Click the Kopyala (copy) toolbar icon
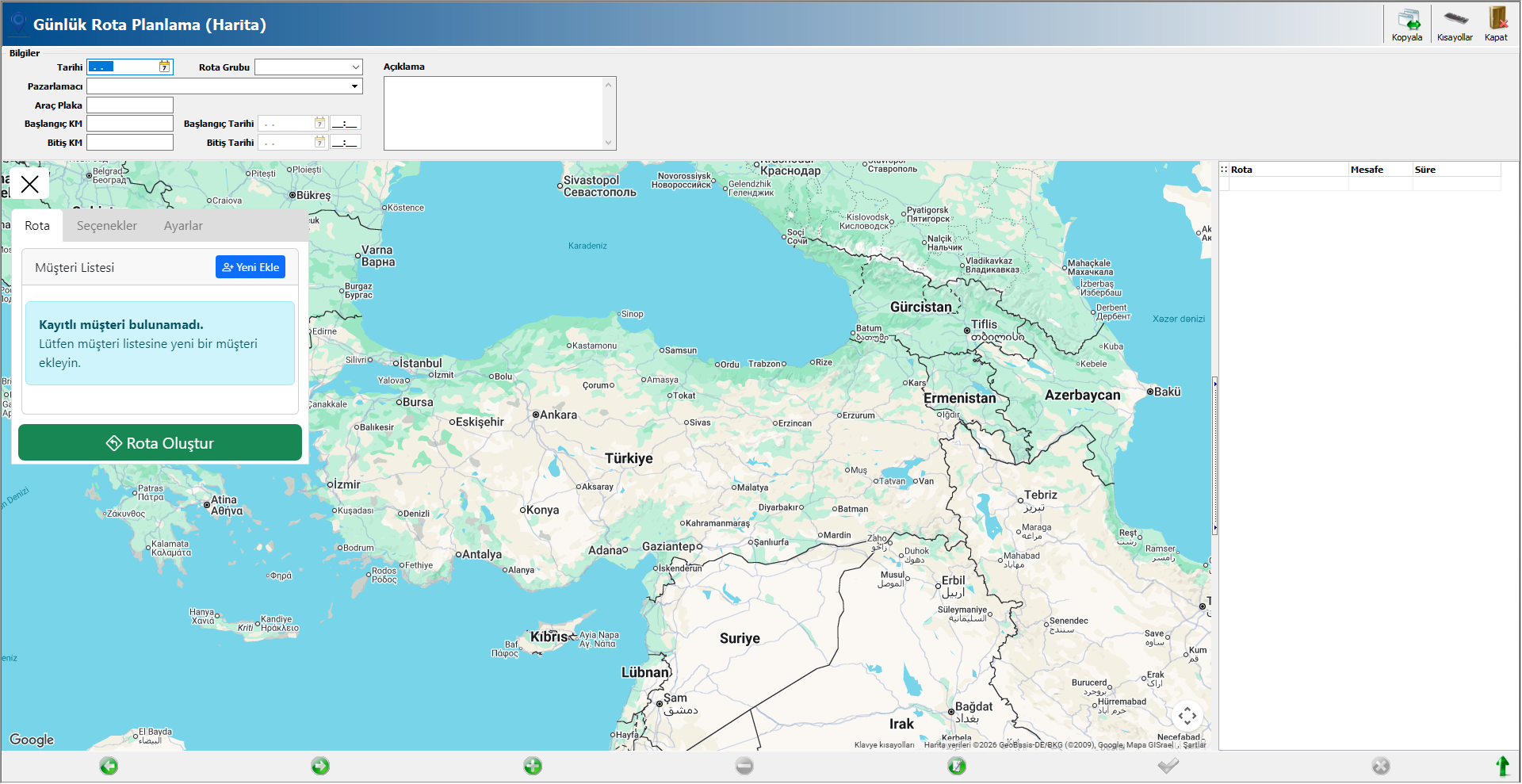Screen dimensions: 1522x784 point(1407,24)
